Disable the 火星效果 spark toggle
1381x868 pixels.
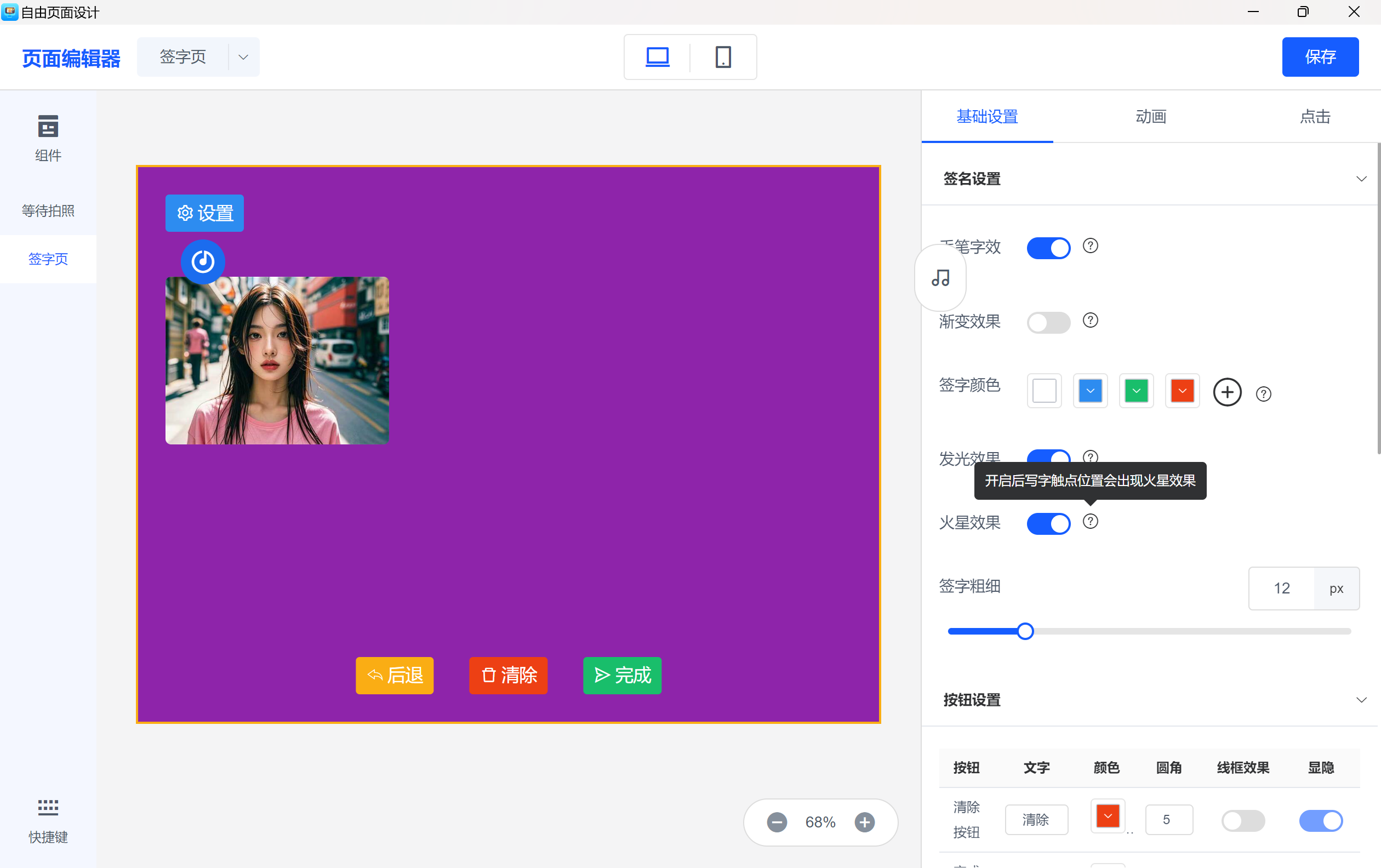point(1048,523)
